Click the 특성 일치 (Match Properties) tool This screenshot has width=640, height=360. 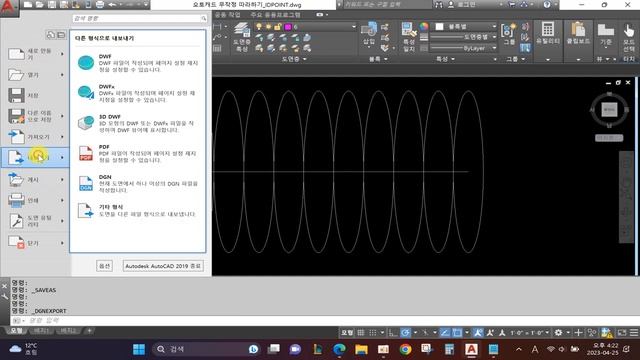pyautogui.click(x=409, y=37)
